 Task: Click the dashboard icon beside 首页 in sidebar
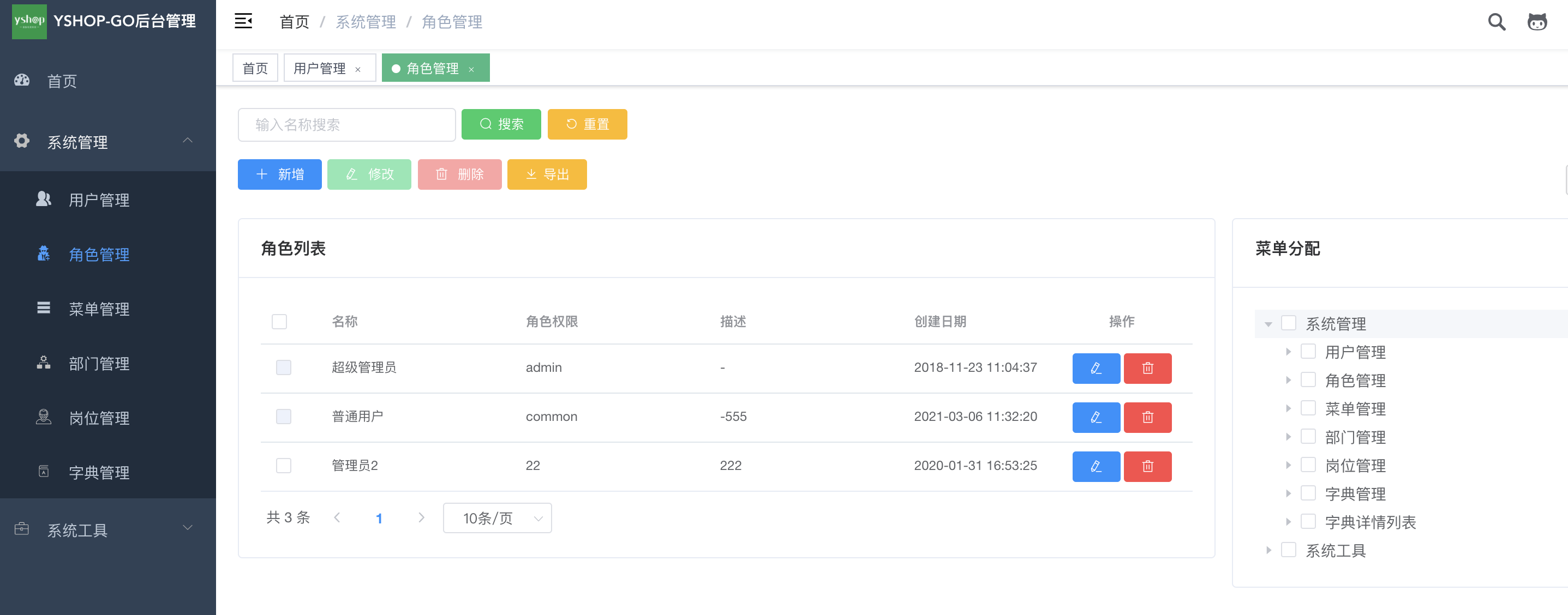(x=22, y=80)
